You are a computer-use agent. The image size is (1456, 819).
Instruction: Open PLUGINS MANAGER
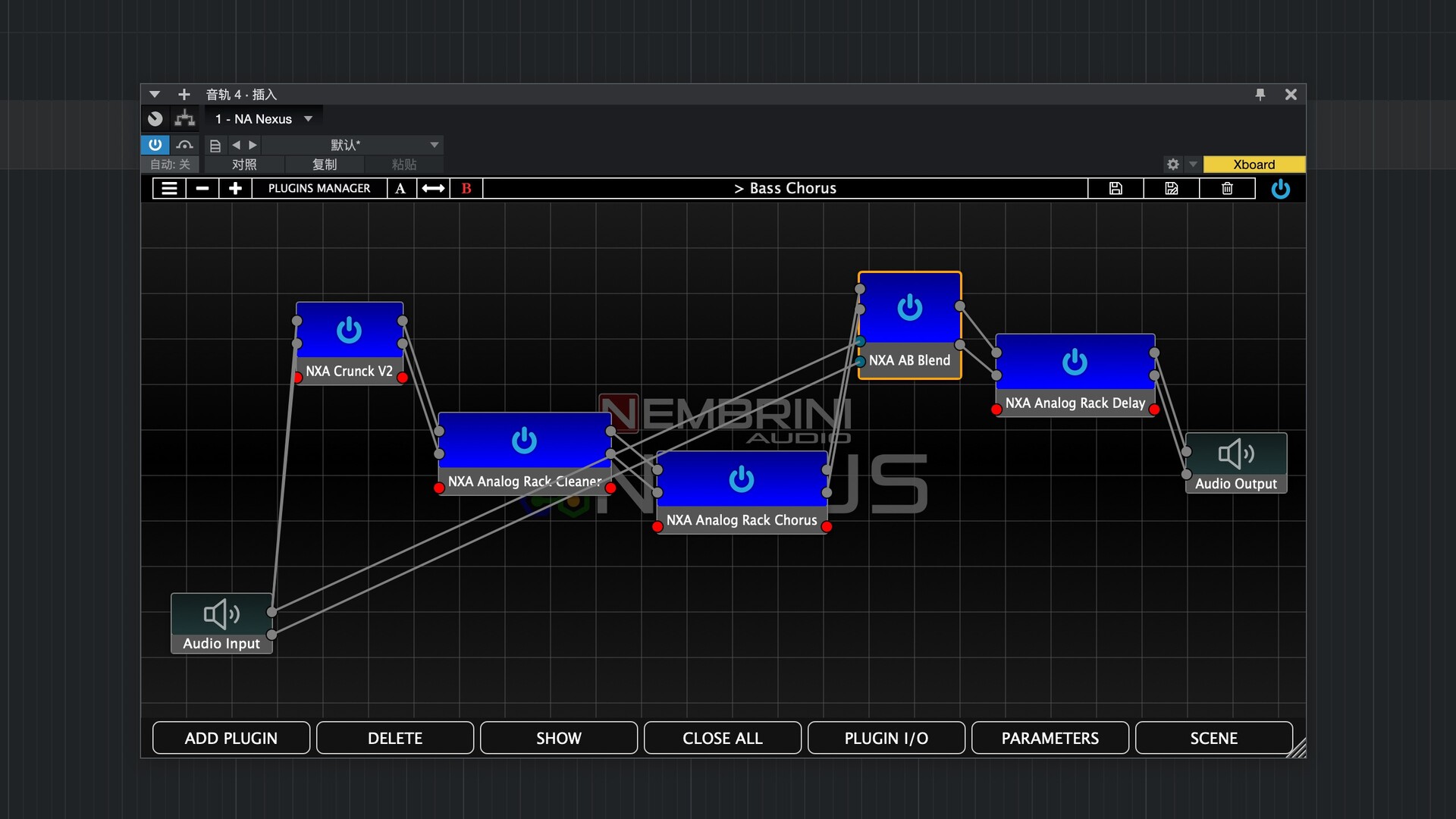pos(319,189)
